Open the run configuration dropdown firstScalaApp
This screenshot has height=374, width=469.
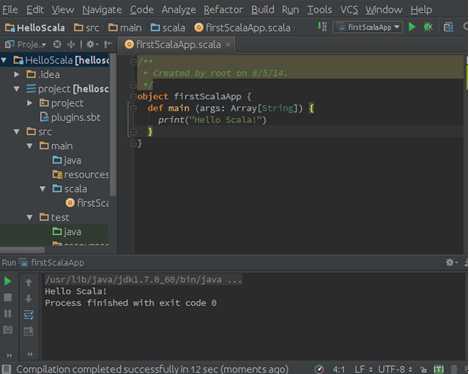[368, 27]
